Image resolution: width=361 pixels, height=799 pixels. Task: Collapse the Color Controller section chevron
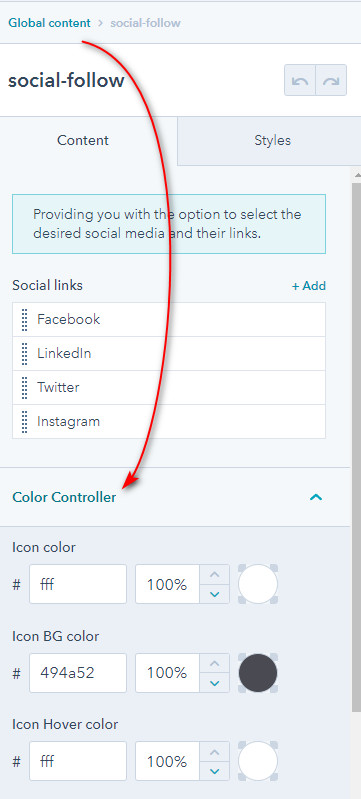click(x=316, y=497)
